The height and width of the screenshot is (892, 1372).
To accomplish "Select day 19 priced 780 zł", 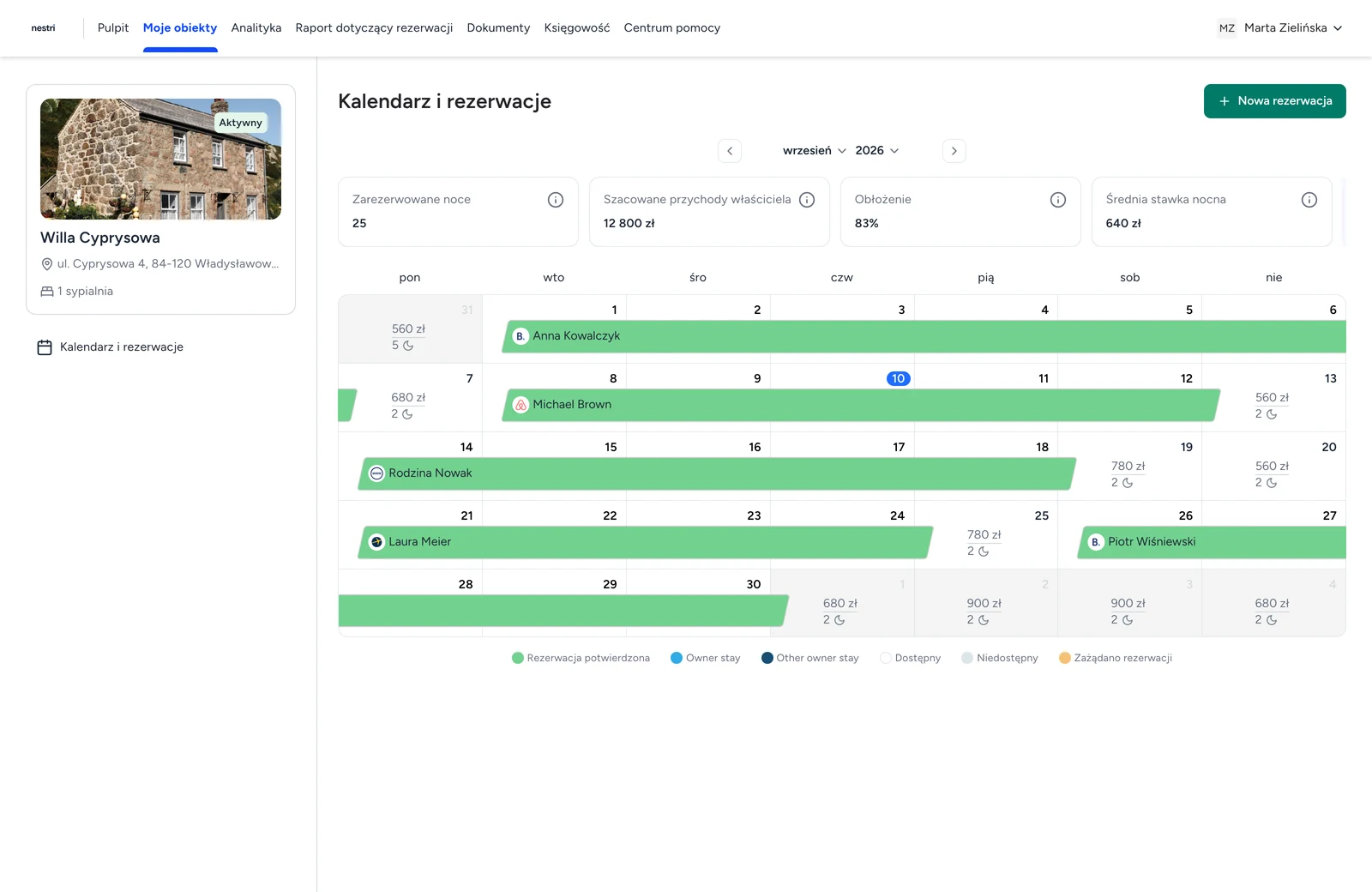I will click(1129, 467).
